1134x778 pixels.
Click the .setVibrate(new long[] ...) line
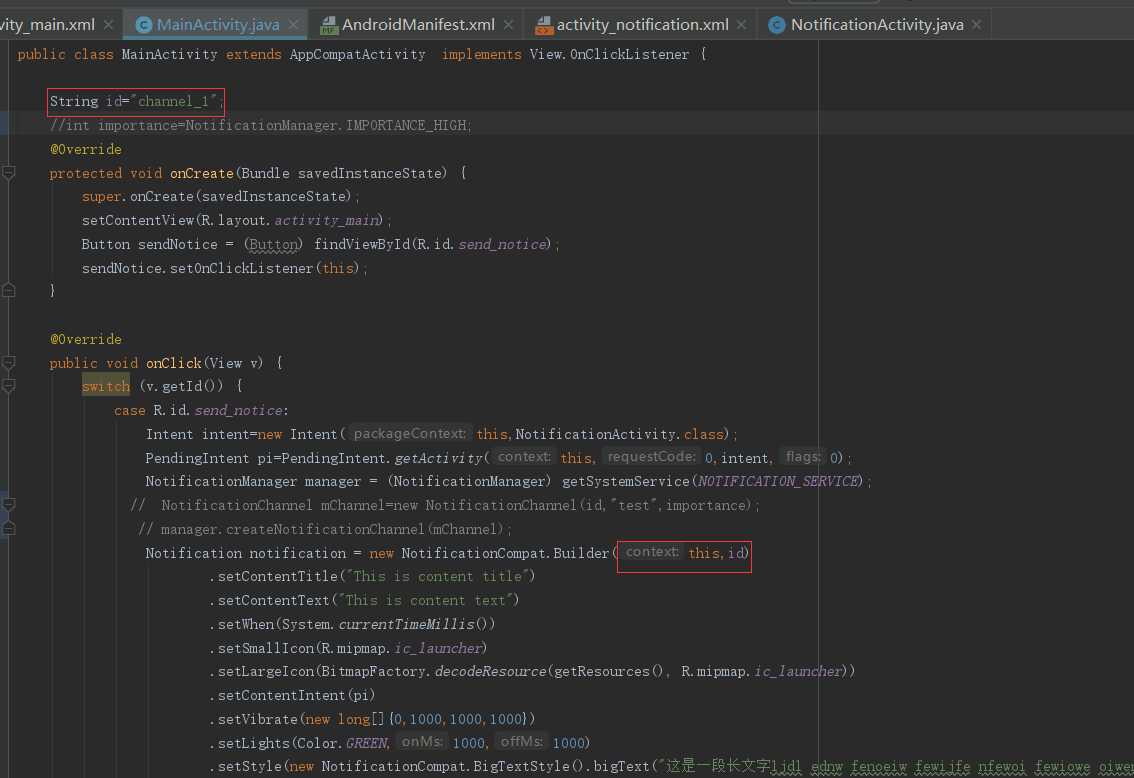coord(372,719)
